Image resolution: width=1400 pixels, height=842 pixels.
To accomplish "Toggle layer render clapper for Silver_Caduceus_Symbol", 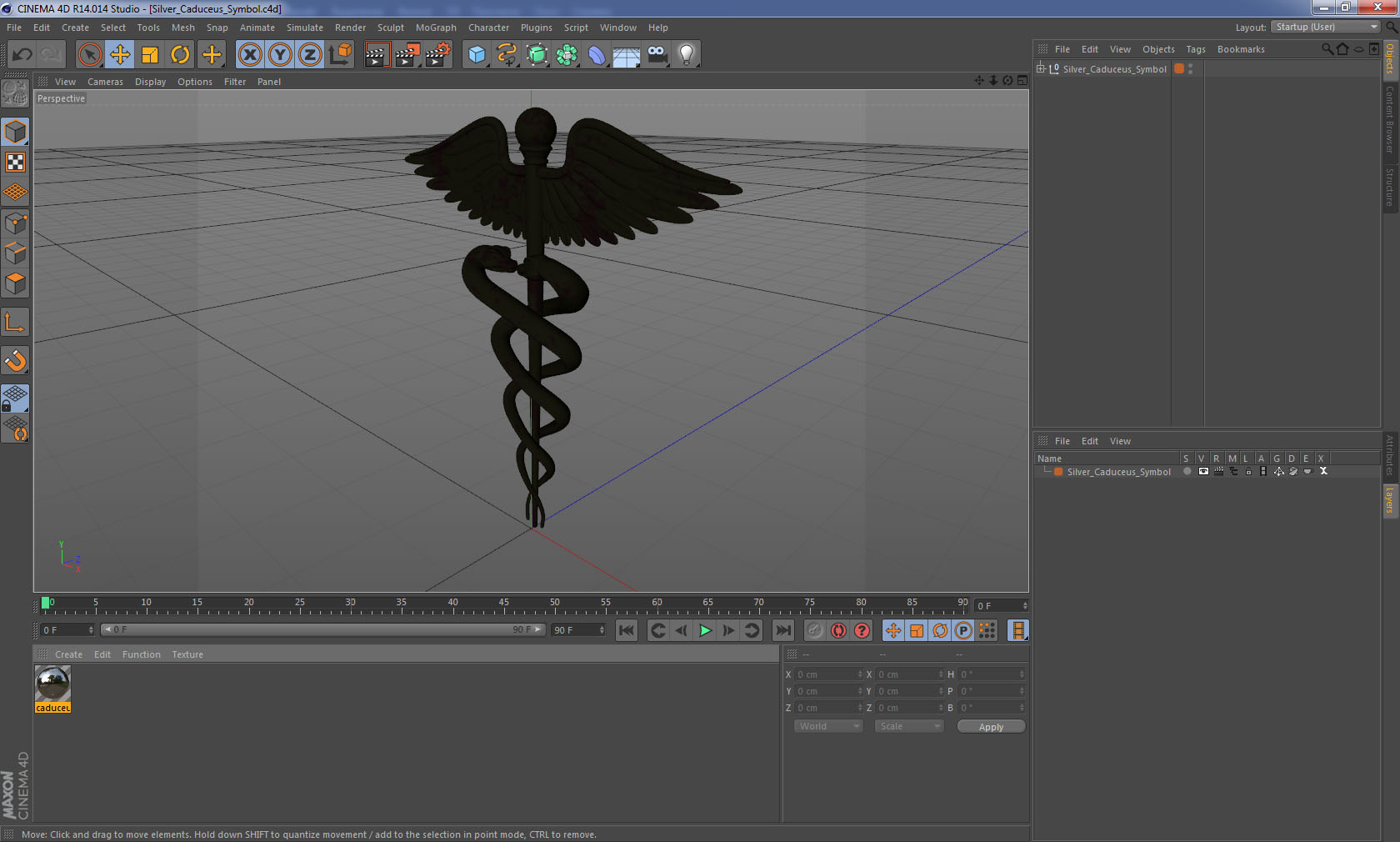I will coord(1218,471).
